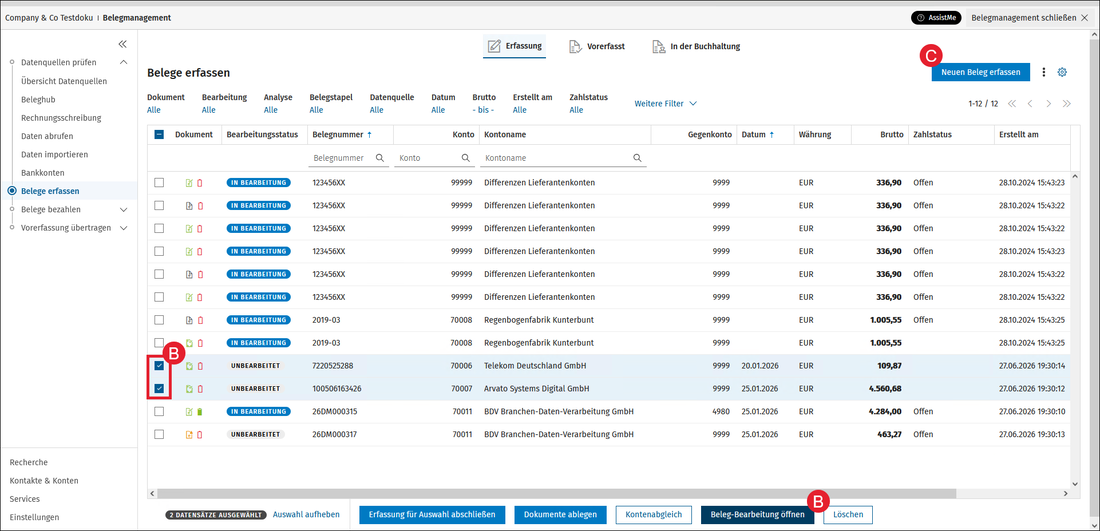Open Beleghub in the sidebar
Screen dimensions: 1100x531
[x=39, y=100]
